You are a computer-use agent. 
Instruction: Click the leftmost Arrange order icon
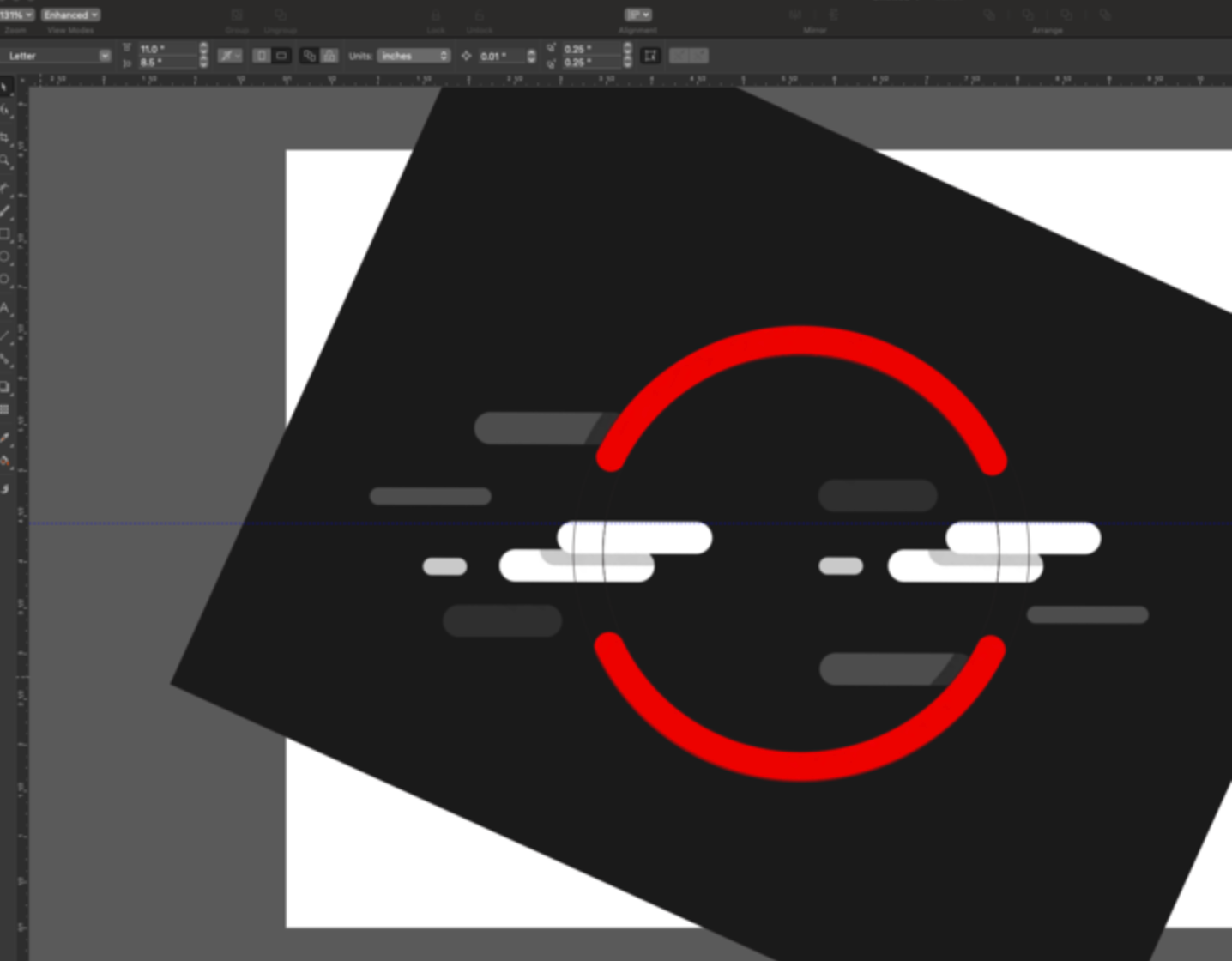pos(989,15)
